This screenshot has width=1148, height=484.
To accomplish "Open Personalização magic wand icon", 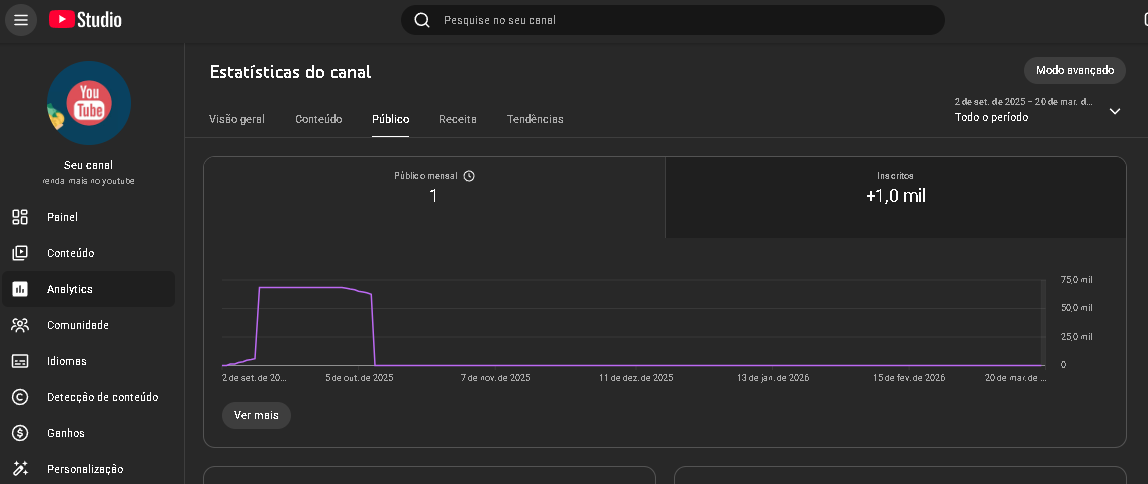I will point(20,469).
